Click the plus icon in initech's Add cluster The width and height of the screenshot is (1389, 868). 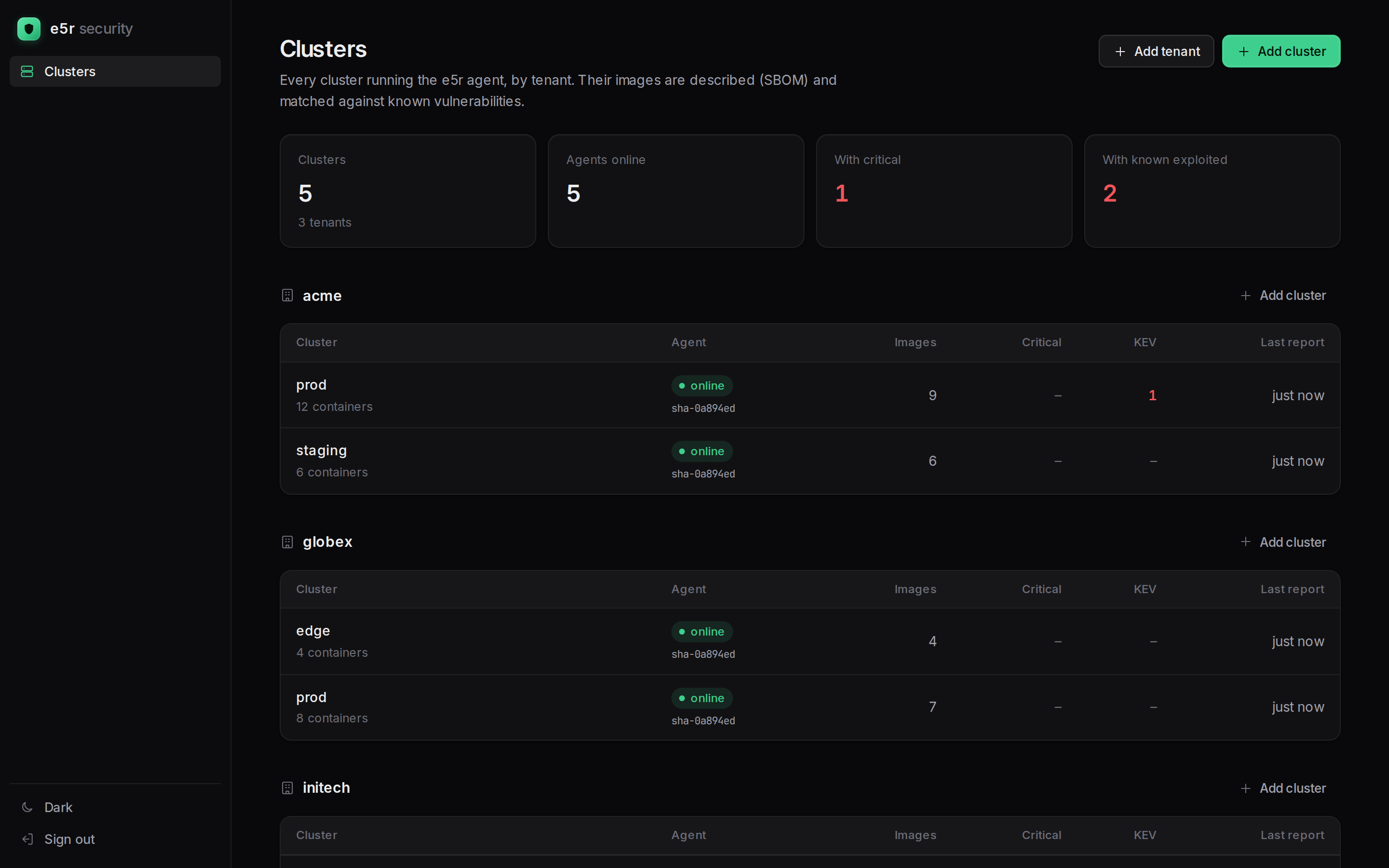pyautogui.click(x=1245, y=788)
